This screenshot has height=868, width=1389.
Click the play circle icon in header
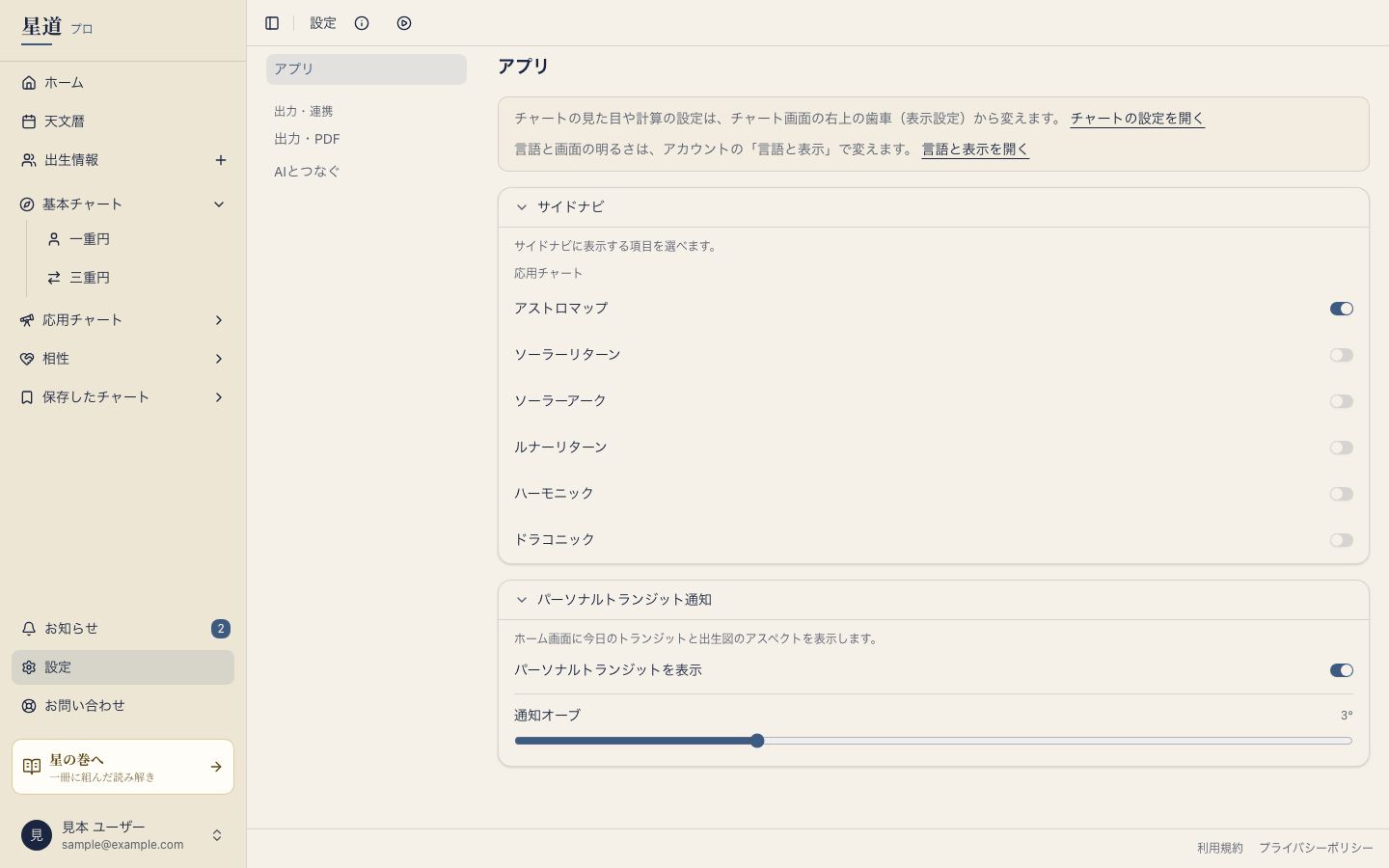pyautogui.click(x=404, y=23)
